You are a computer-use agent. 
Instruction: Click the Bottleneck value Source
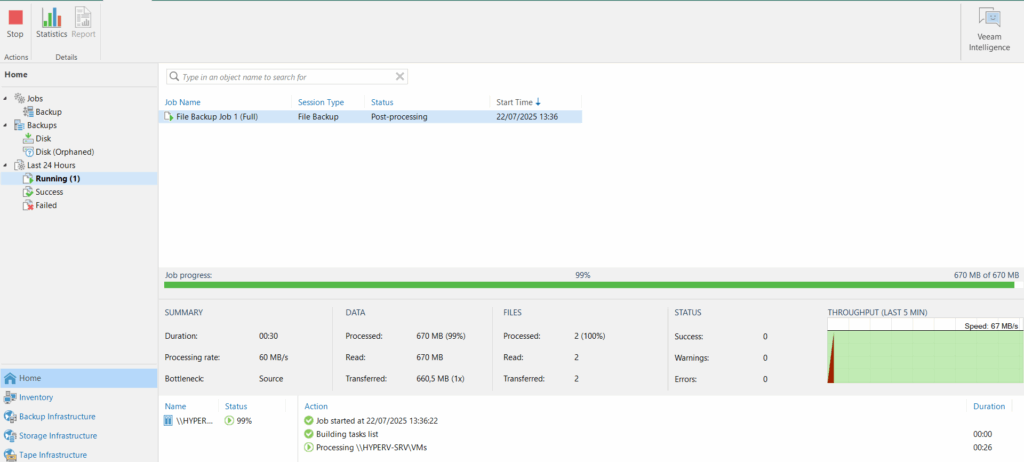(x=271, y=378)
